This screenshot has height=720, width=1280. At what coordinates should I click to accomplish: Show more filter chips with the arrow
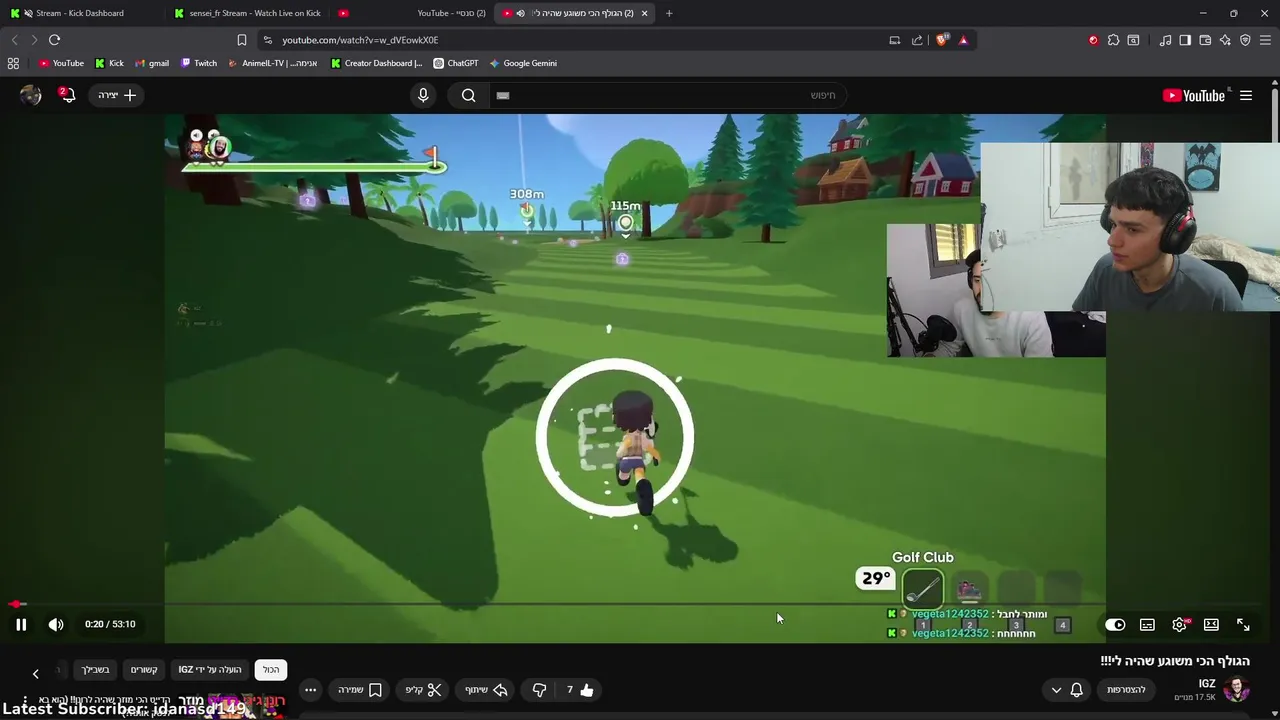(36, 674)
